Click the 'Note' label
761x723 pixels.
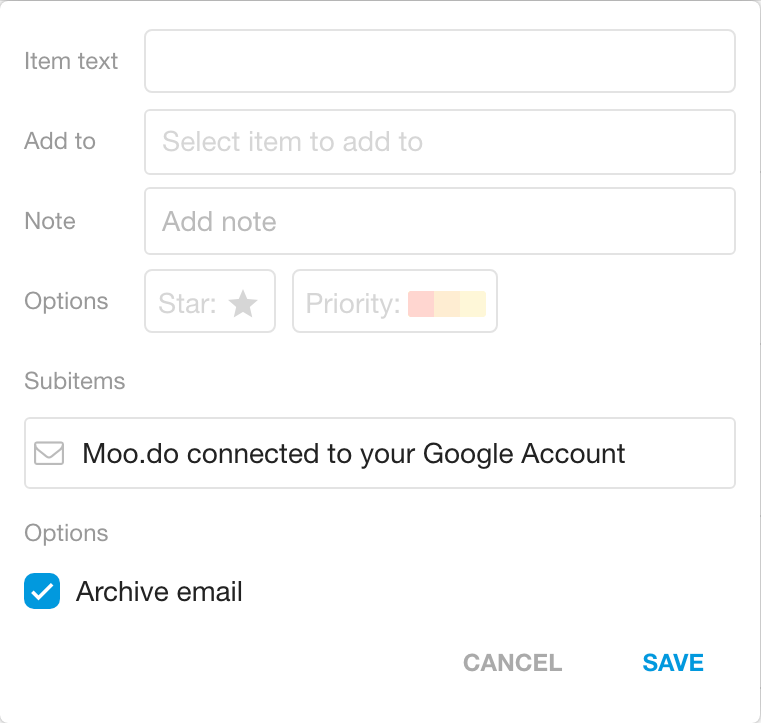coord(50,221)
